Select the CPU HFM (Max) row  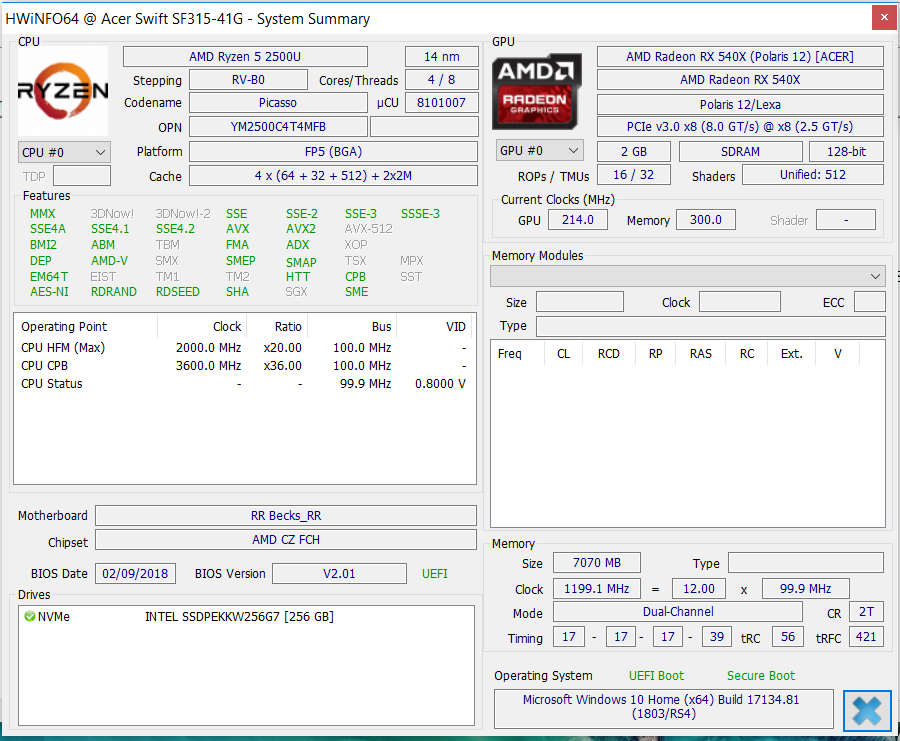click(245, 348)
